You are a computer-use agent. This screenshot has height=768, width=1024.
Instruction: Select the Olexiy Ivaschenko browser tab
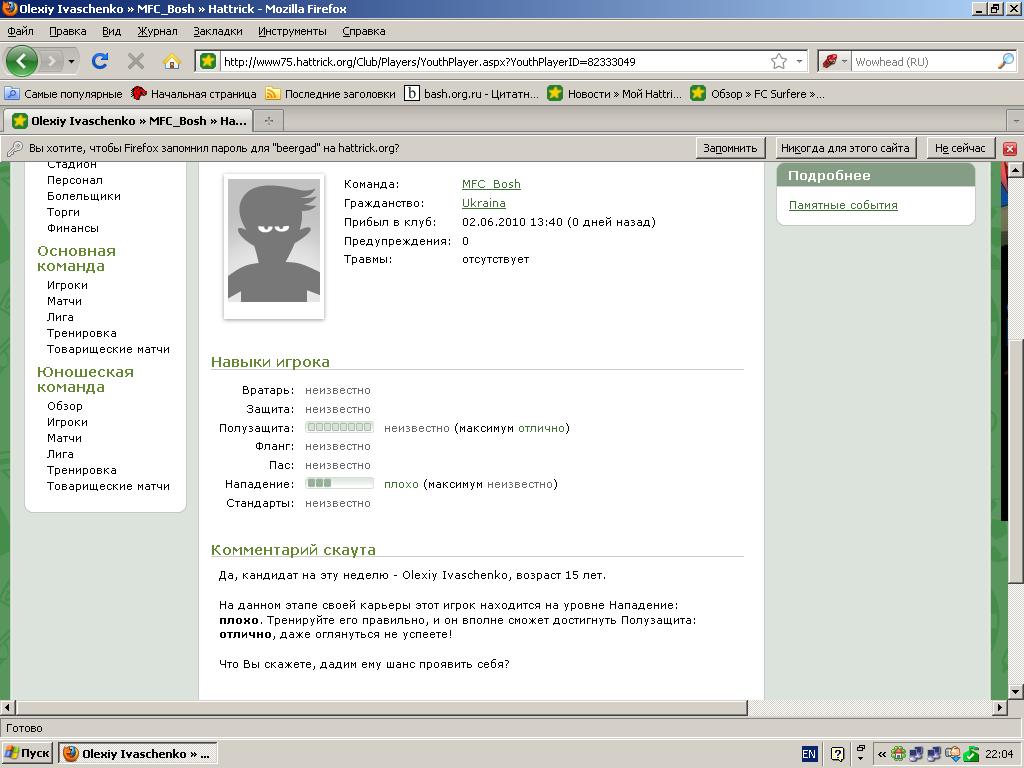[129, 120]
